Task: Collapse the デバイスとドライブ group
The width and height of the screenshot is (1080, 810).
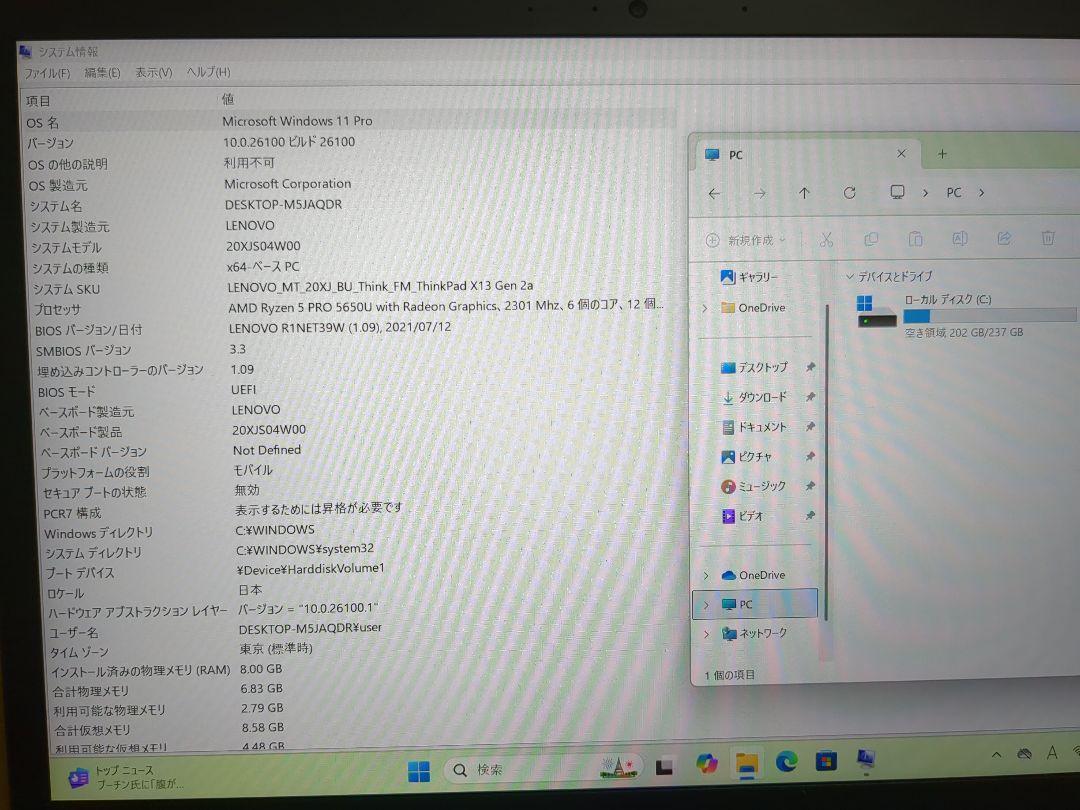Action: click(x=849, y=277)
